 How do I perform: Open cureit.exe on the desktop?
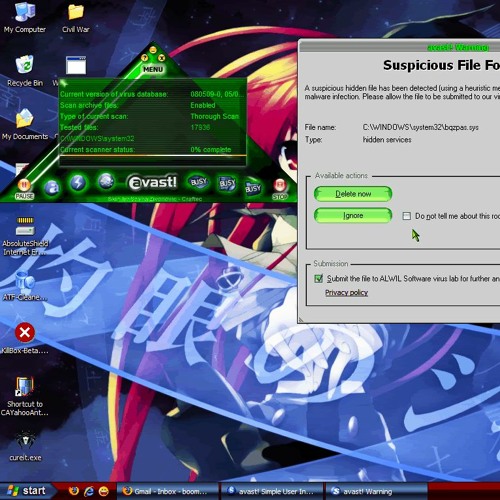point(25,446)
